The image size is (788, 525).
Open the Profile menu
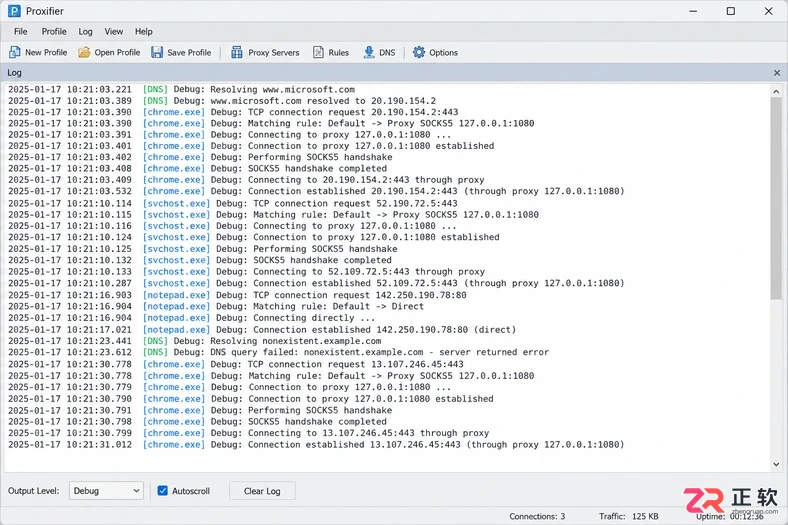coord(54,32)
